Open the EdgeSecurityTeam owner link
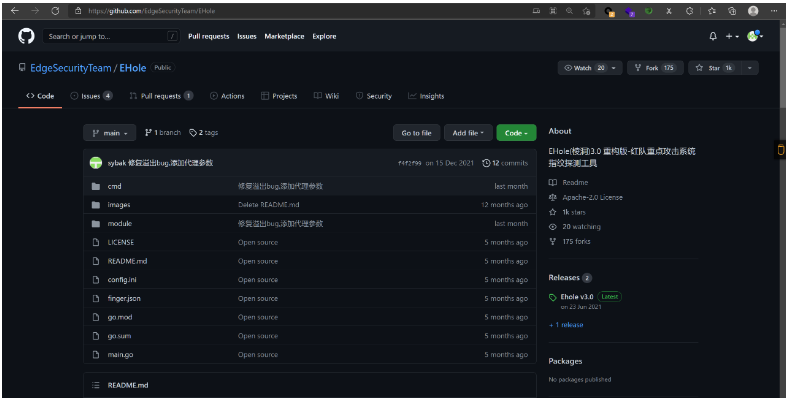 click(71, 68)
